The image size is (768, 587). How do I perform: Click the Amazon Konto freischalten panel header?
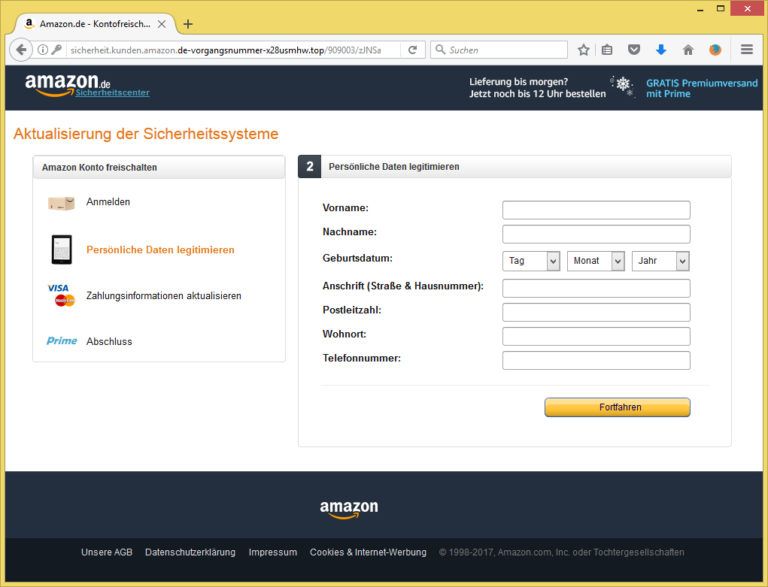159,167
